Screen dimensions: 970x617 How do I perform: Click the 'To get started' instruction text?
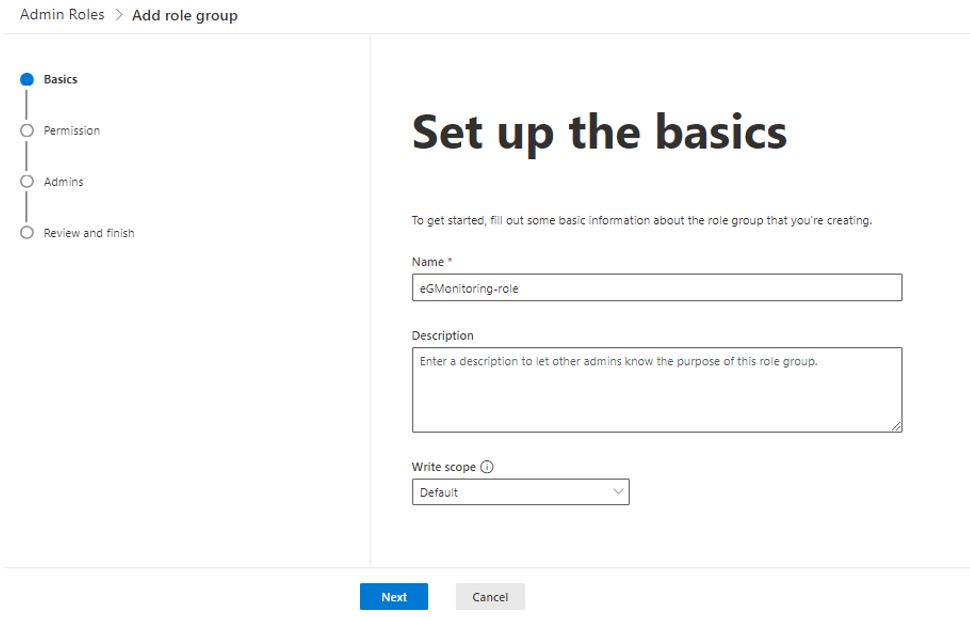[642, 220]
